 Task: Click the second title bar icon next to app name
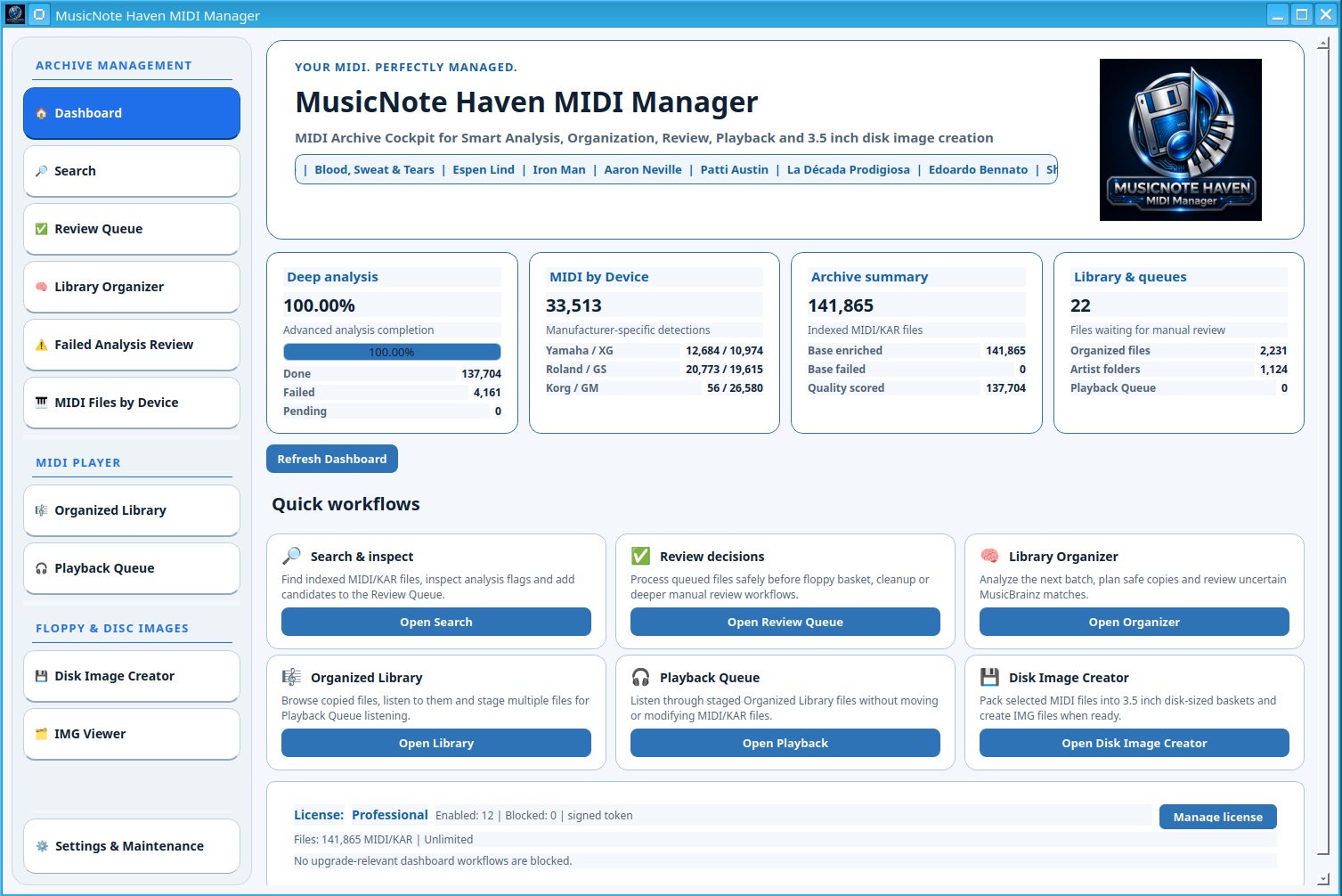pyautogui.click(x=39, y=14)
